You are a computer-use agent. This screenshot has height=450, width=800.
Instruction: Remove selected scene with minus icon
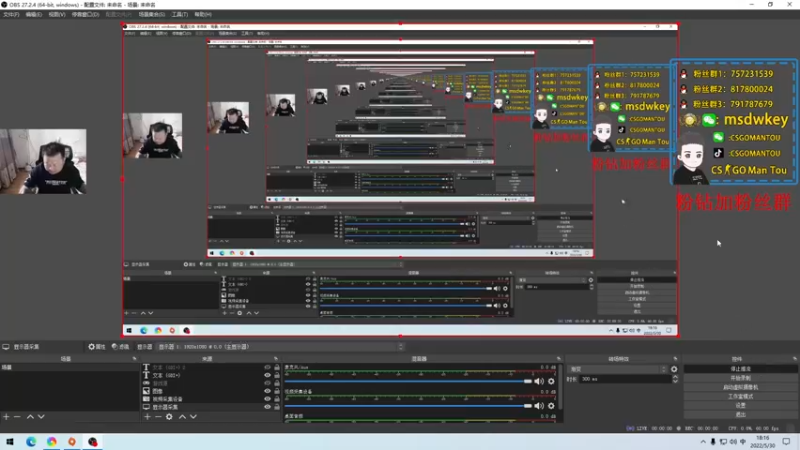(x=17, y=417)
